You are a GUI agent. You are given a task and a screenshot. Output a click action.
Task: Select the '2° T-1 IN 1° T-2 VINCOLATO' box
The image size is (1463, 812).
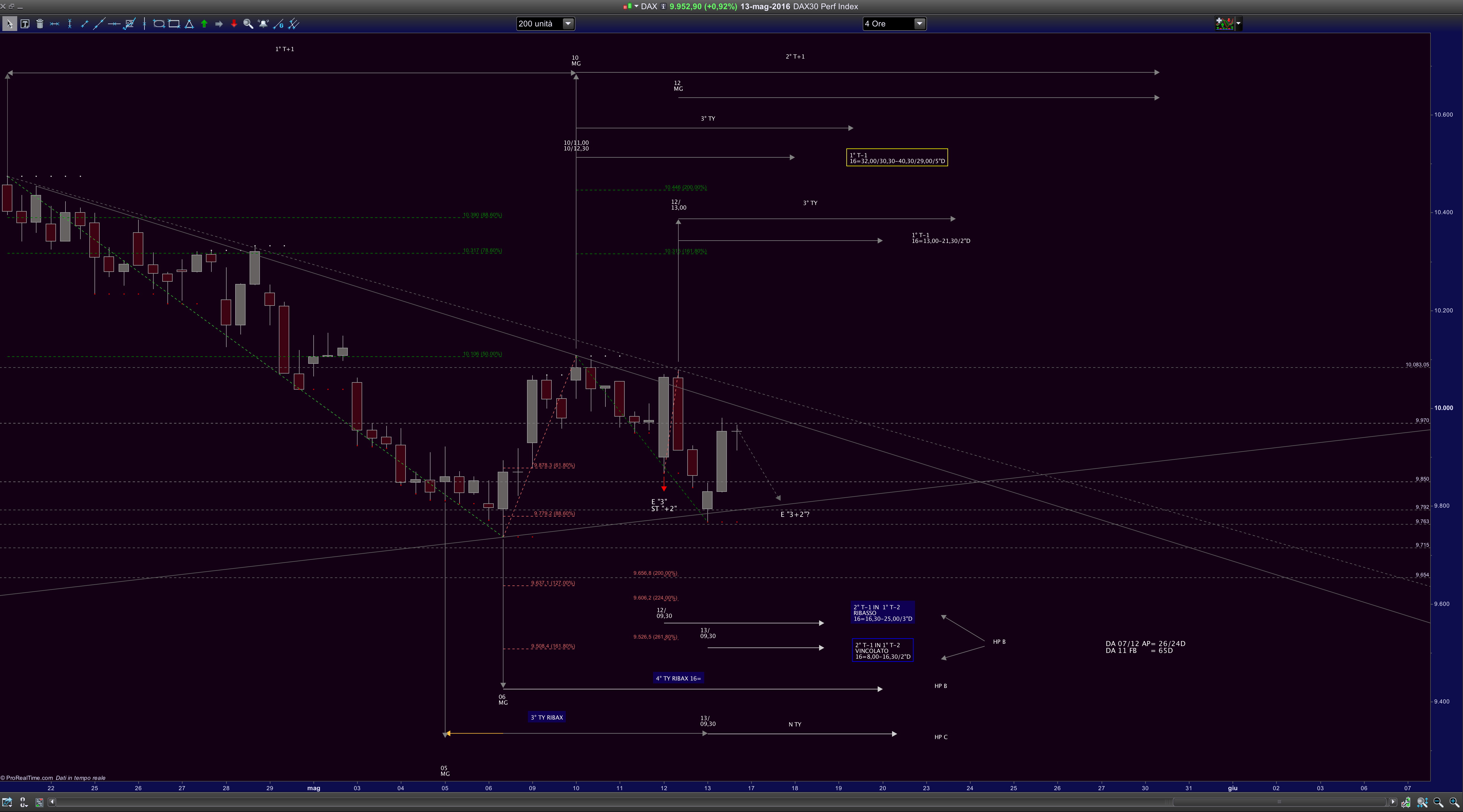(x=883, y=650)
